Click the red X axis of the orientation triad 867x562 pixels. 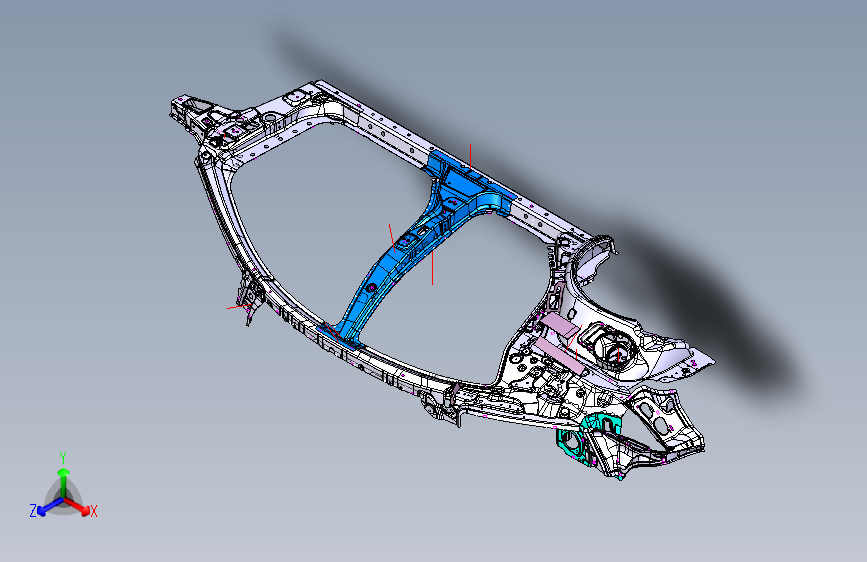(x=78, y=506)
